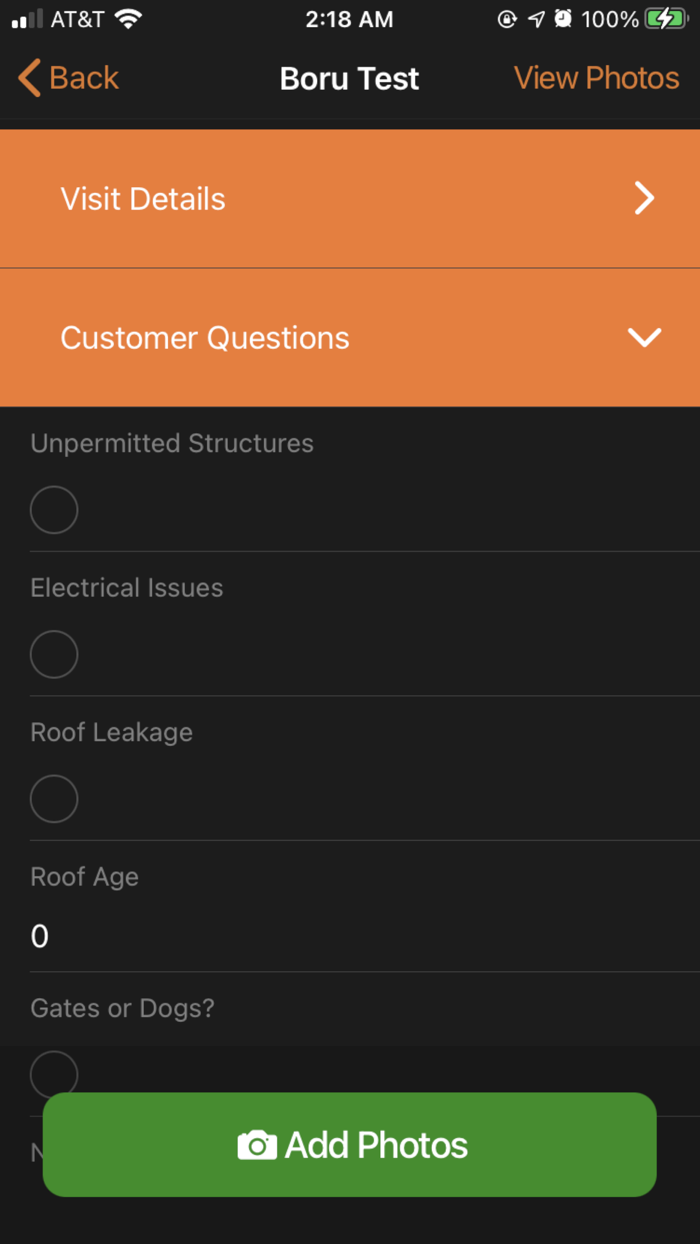The image size is (700, 1244).
Task: Select the Roof Leakage radio circle
Action: coord(53,798)
